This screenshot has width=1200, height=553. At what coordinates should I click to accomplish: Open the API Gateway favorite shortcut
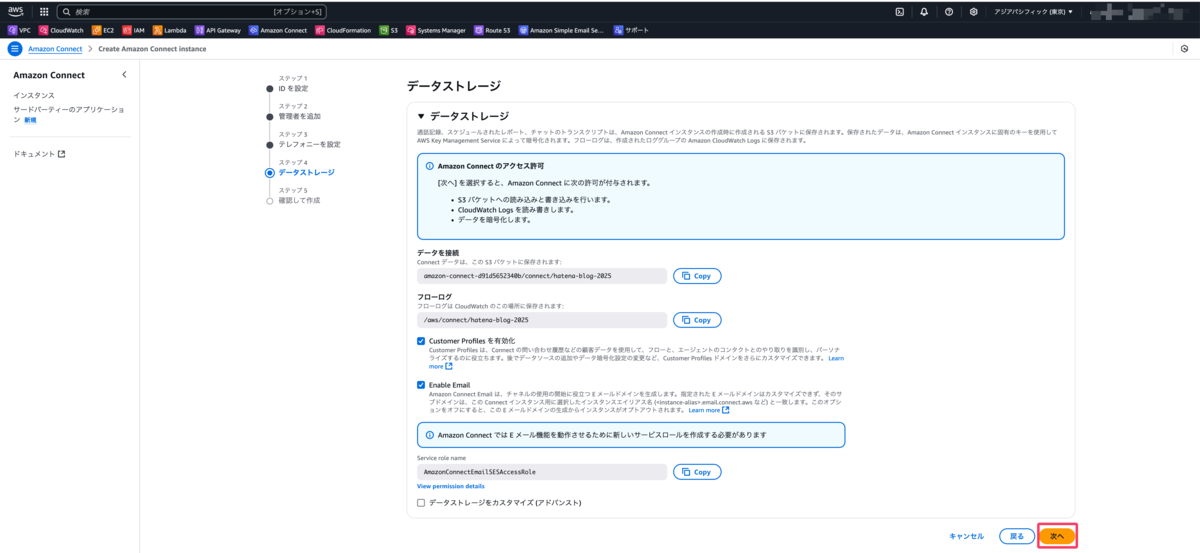point(218,30)
